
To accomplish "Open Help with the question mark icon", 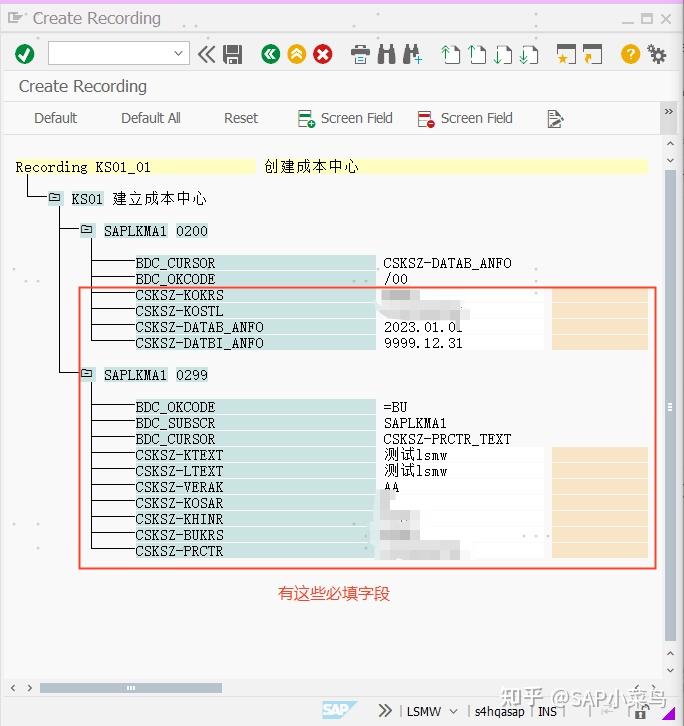I will pos(630,54).
